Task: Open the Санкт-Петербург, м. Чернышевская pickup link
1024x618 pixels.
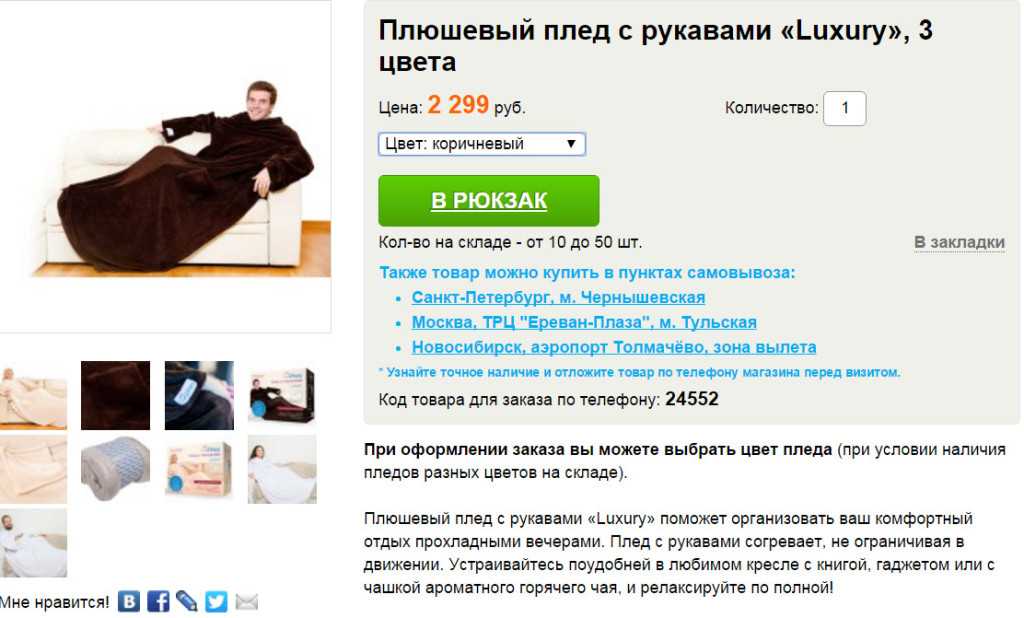Action: (x=558, y=297)
